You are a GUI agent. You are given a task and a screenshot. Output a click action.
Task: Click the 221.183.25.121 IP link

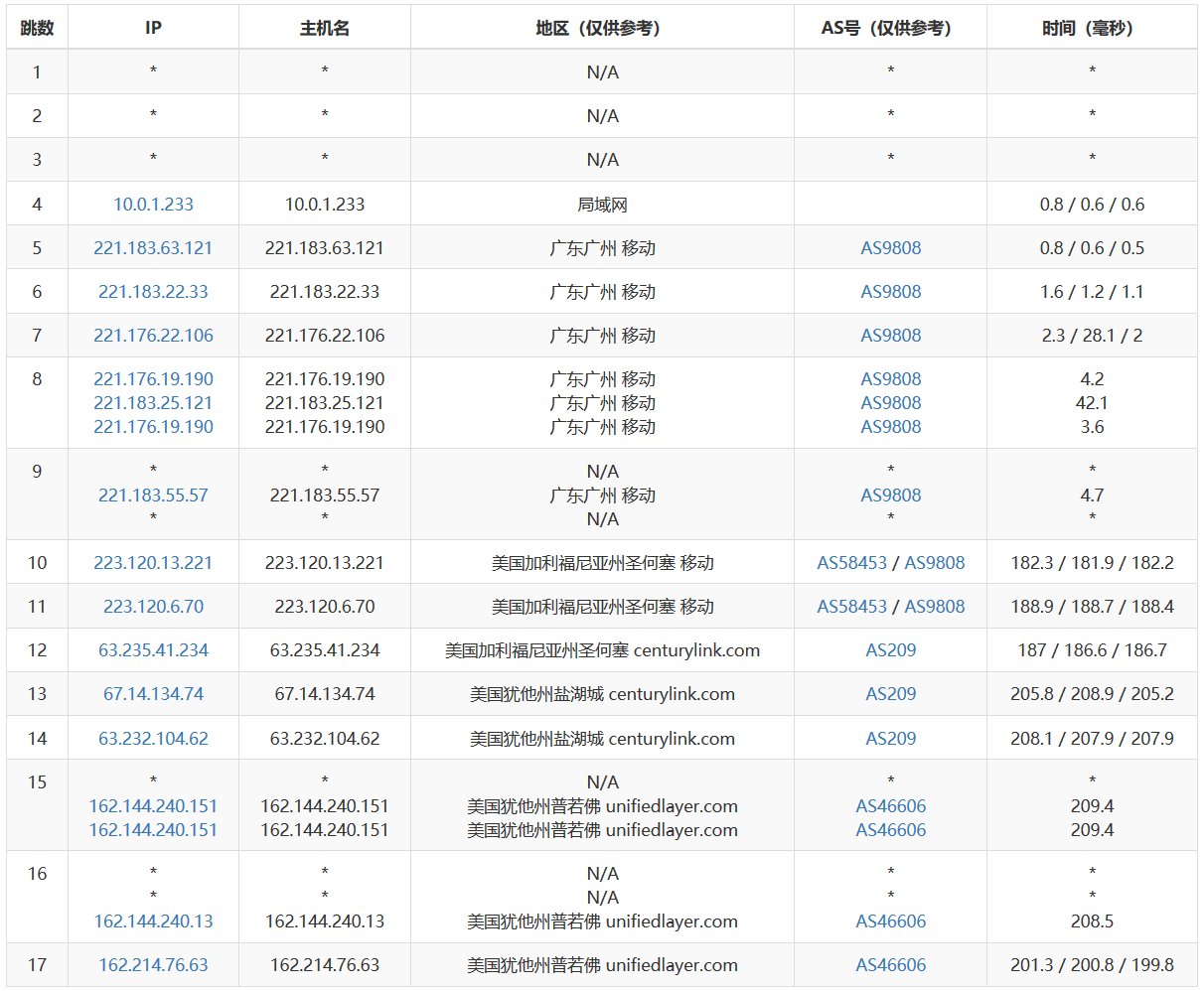[x=153, y=402]
